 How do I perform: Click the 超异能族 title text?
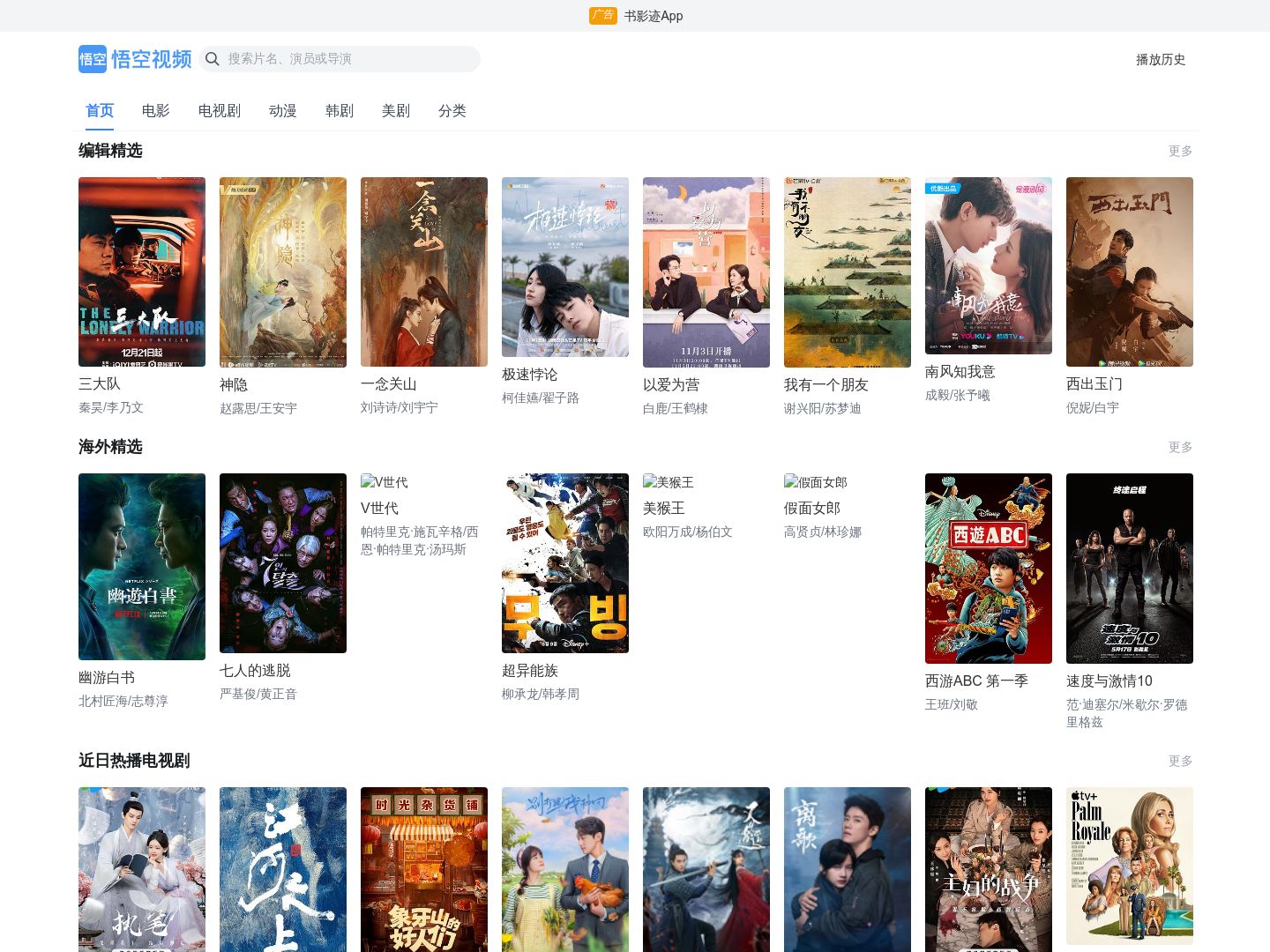click(x=530, y=670)
